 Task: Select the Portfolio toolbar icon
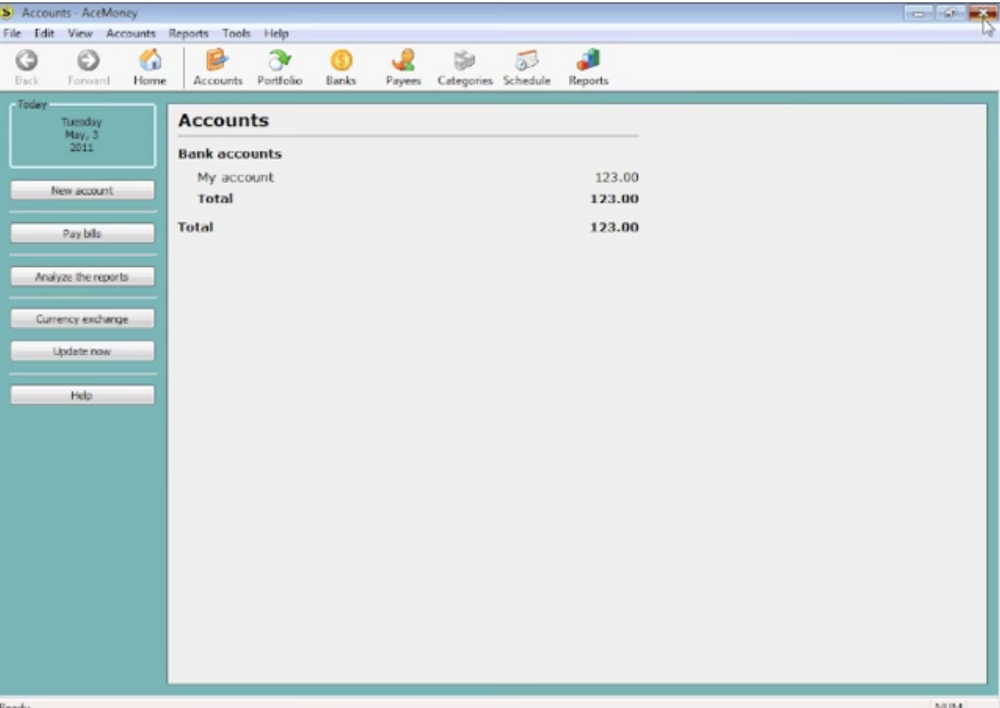pos(280,66)
